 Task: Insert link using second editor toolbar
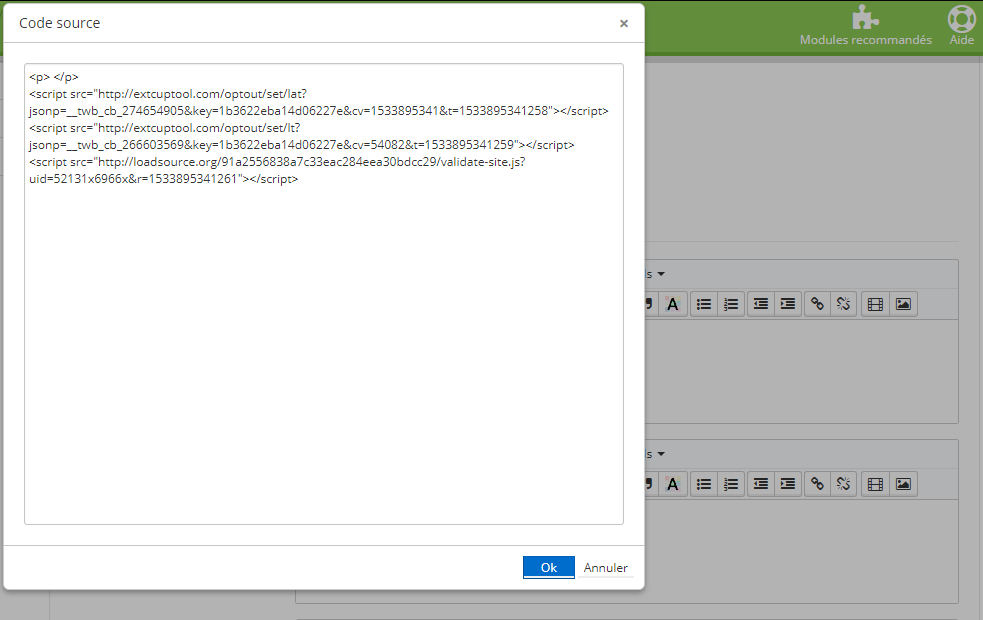click(817, 484)
